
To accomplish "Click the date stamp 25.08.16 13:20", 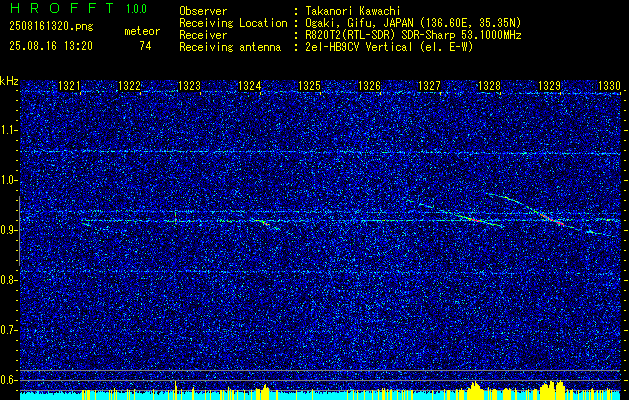I will click(x=51, y=46).
